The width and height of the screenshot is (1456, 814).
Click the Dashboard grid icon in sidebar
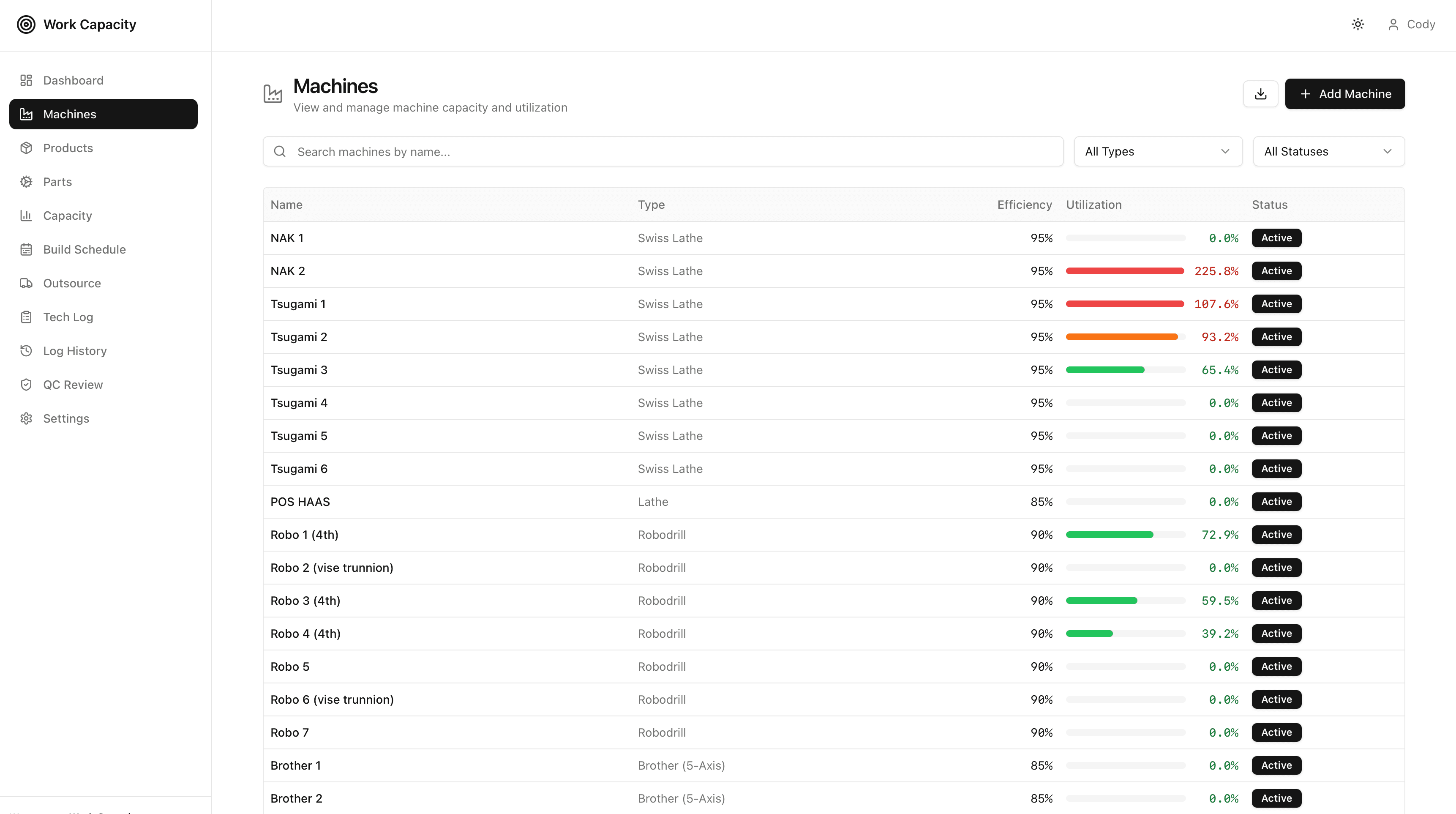(x=26, y=80)
